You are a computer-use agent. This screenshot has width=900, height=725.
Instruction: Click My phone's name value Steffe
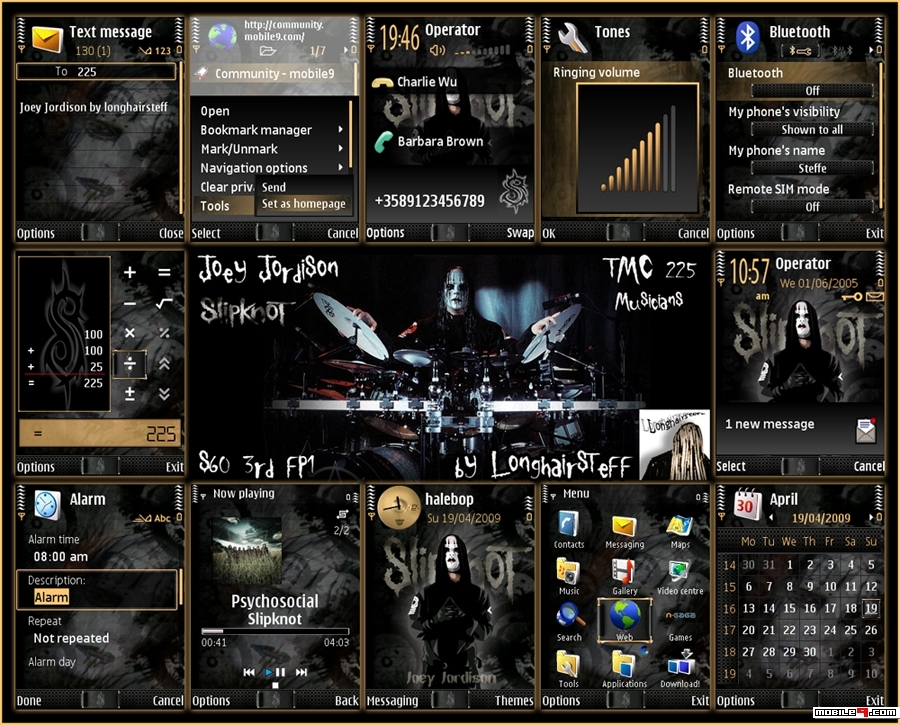tap(812, 168)
